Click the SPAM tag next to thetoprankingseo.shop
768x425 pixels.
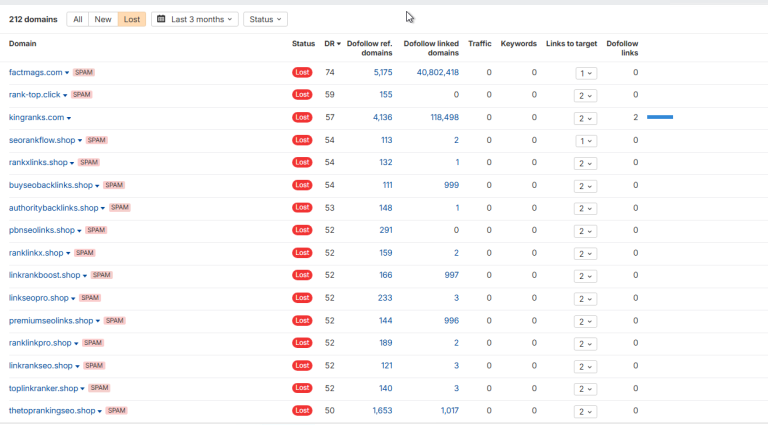point(117,411)
